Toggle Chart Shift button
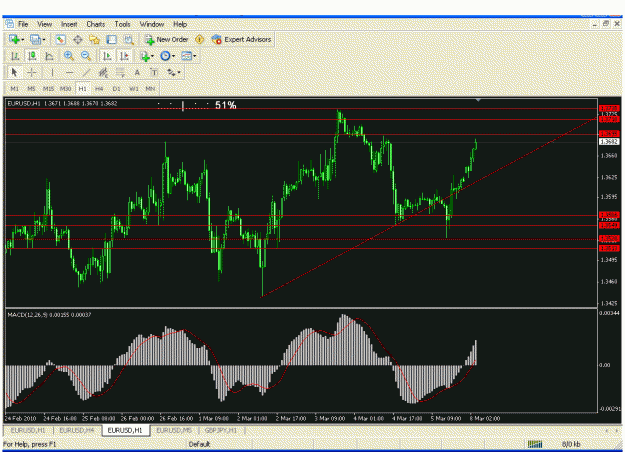The image size is (625, 452). [124, 56]
